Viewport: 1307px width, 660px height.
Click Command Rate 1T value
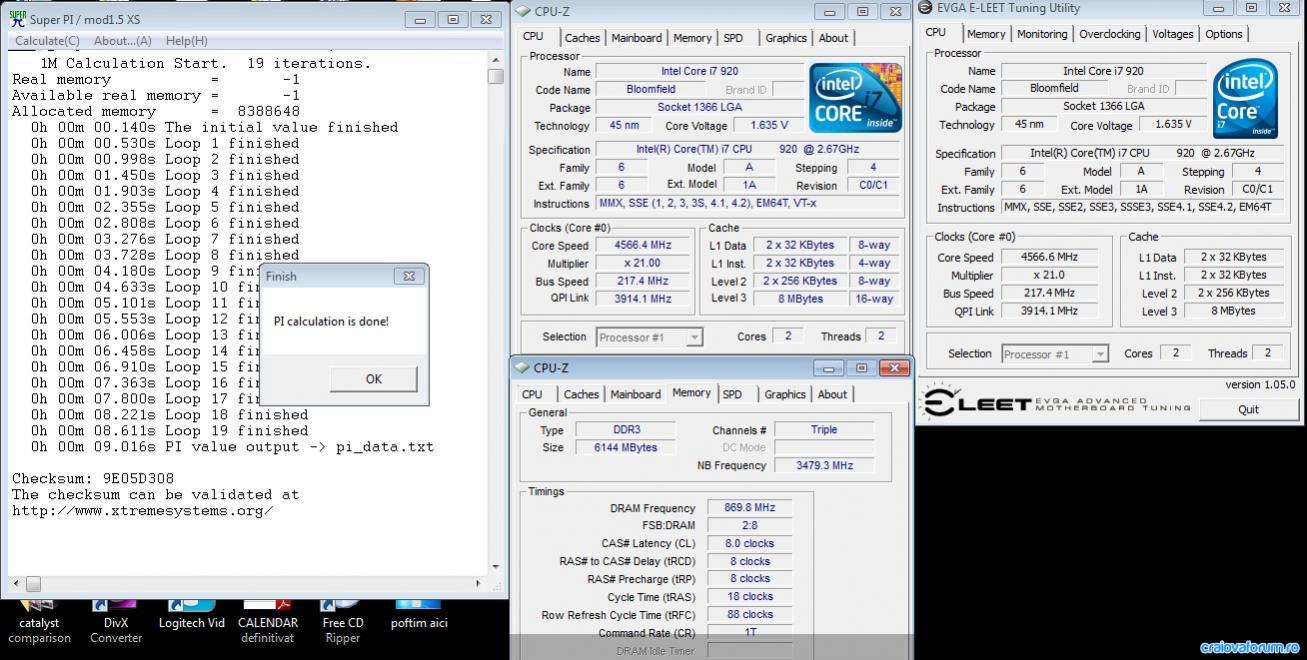[x=749, y=632]
